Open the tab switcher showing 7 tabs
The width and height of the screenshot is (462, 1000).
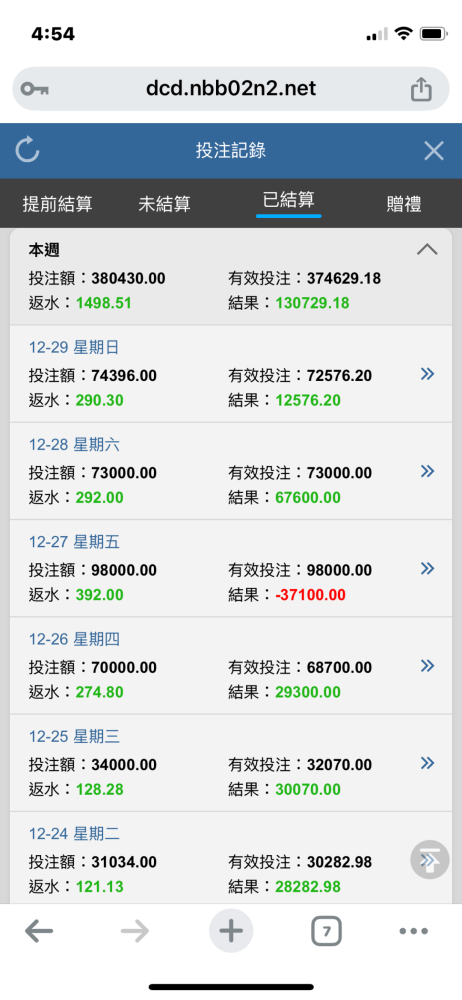(x=326, y=932)
